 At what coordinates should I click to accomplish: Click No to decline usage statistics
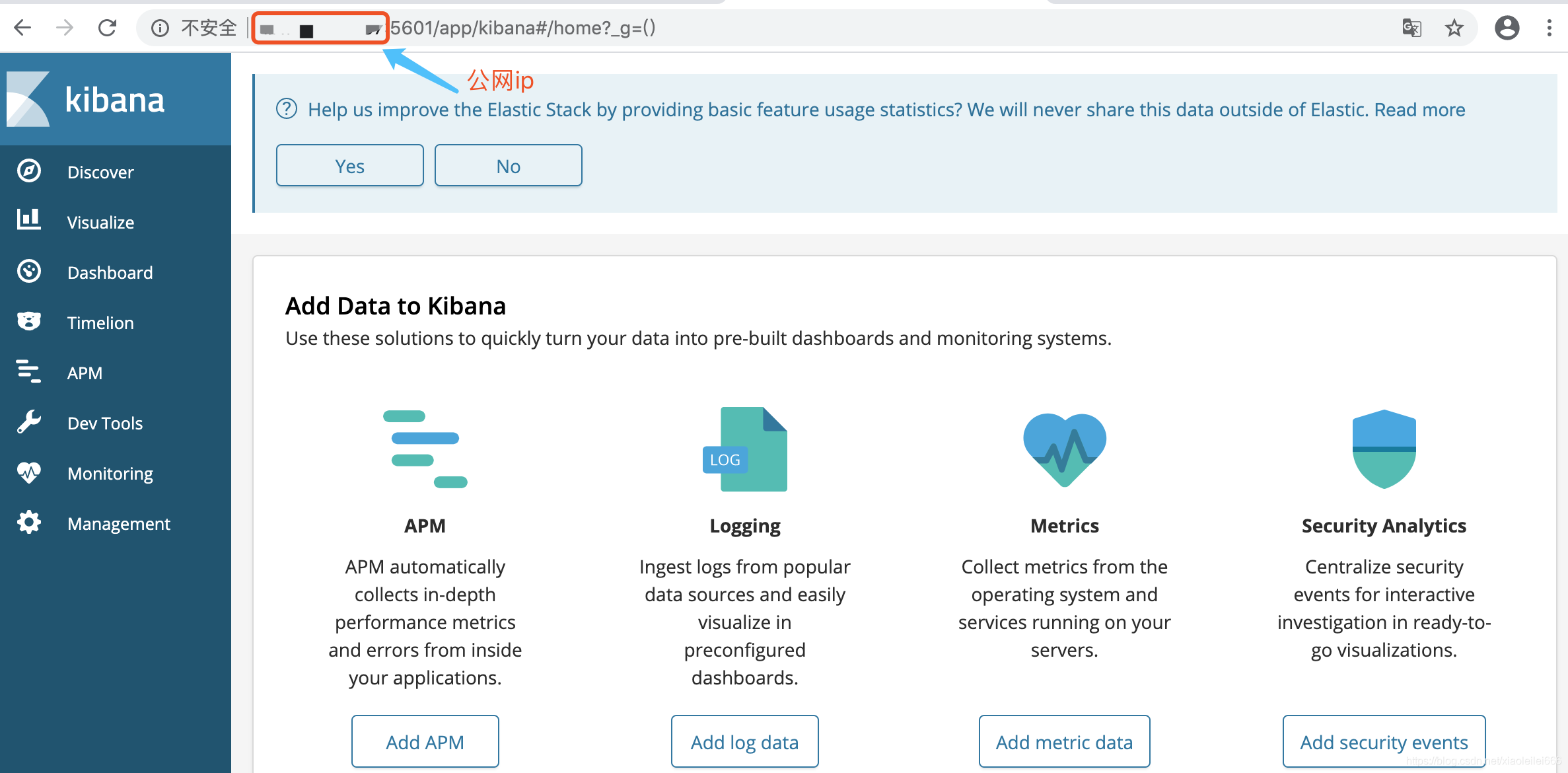(508, 165)
